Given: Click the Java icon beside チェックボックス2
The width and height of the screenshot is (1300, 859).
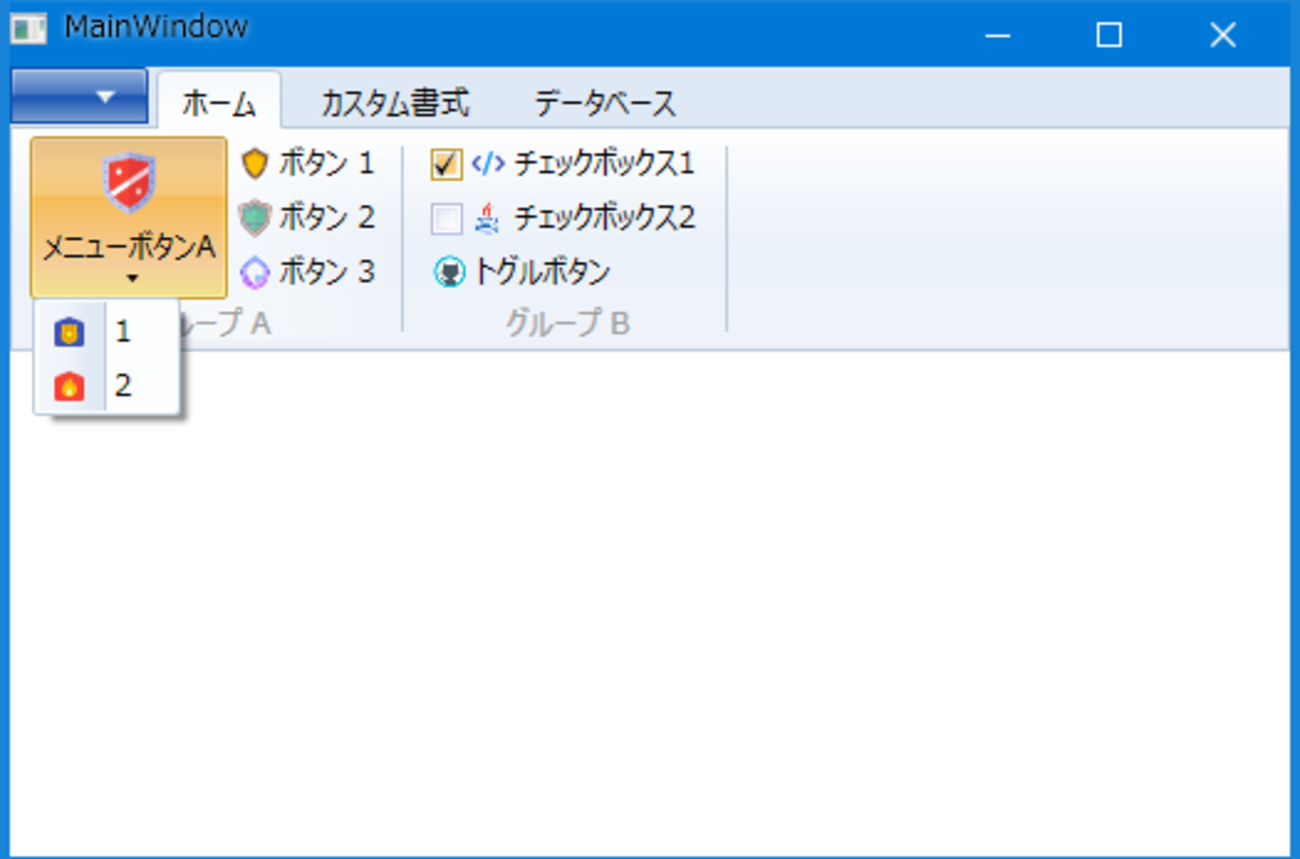Looking at the screenshot, I should tap(487, 218).
